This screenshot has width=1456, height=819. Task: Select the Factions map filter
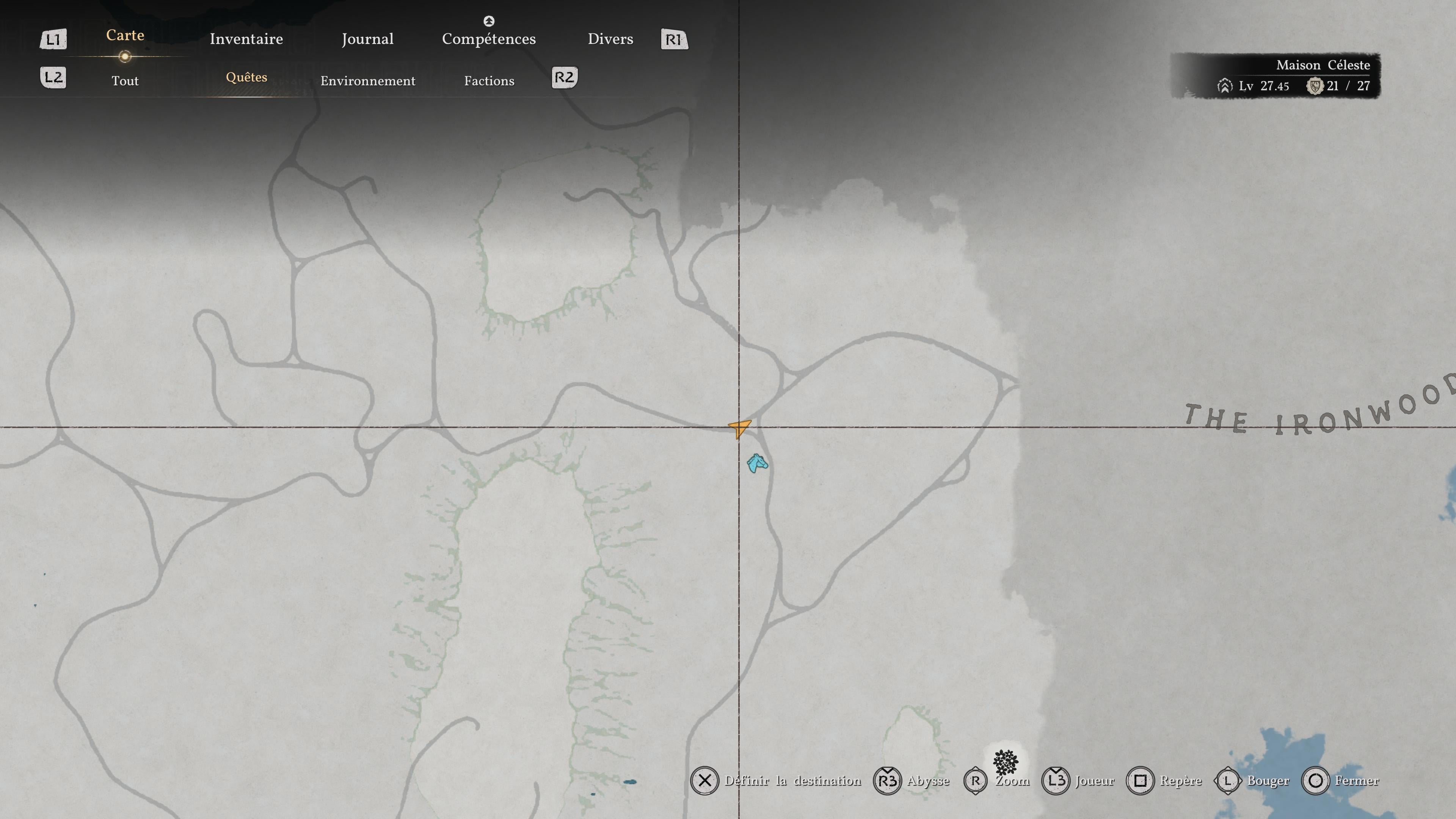490,81
